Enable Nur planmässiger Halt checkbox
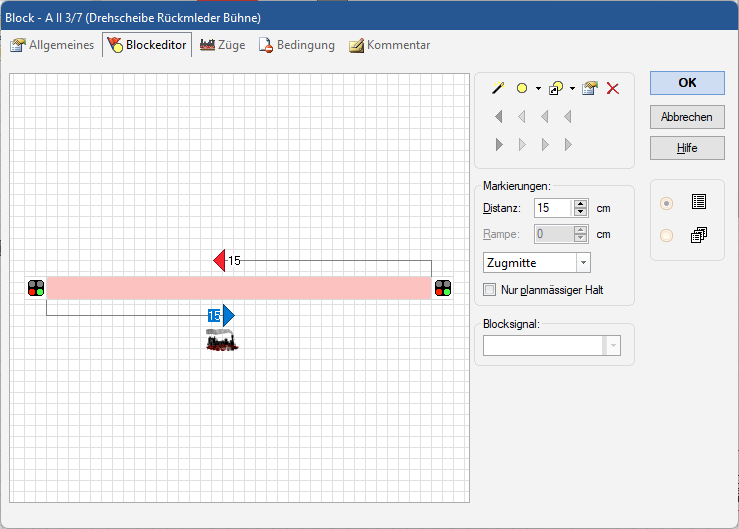 click(490, 290)
